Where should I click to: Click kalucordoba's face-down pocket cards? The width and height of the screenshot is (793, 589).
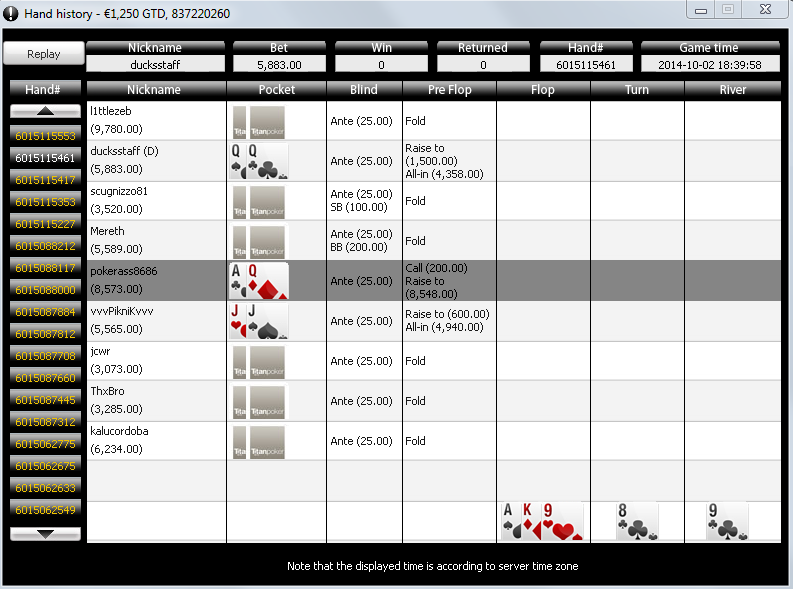pyautogui.click(x=259, y=441)
